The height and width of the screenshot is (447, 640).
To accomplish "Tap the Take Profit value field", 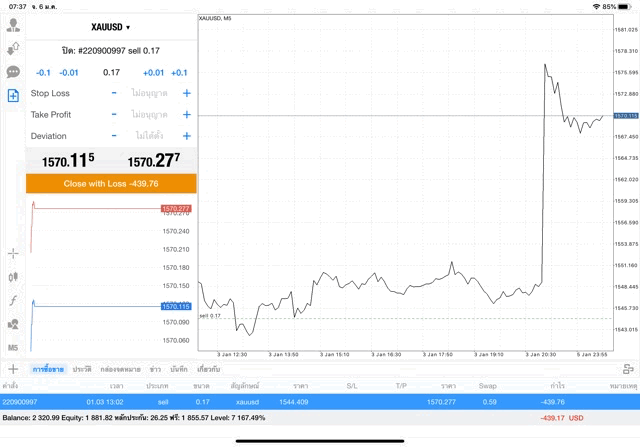I will coord(150,115).
